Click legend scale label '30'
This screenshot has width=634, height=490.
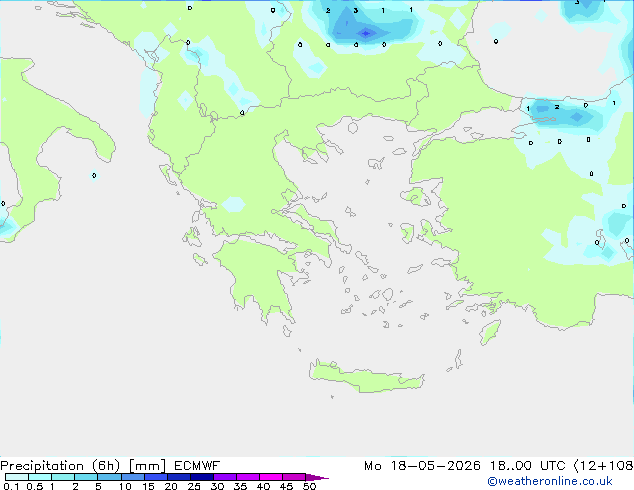pyautogui.click(x=217, y=486)
